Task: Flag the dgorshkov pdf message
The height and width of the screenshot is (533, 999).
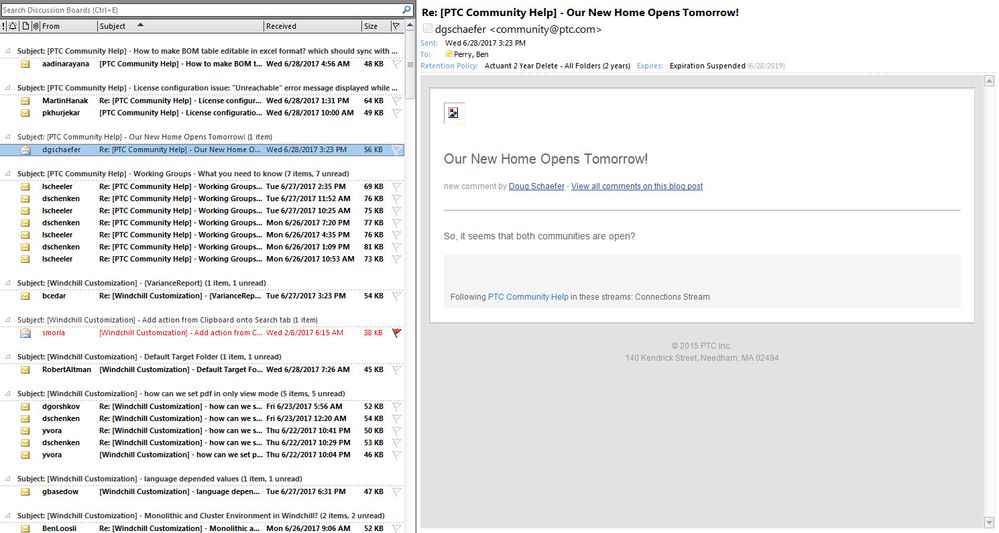Action: [x=396, y=406]
